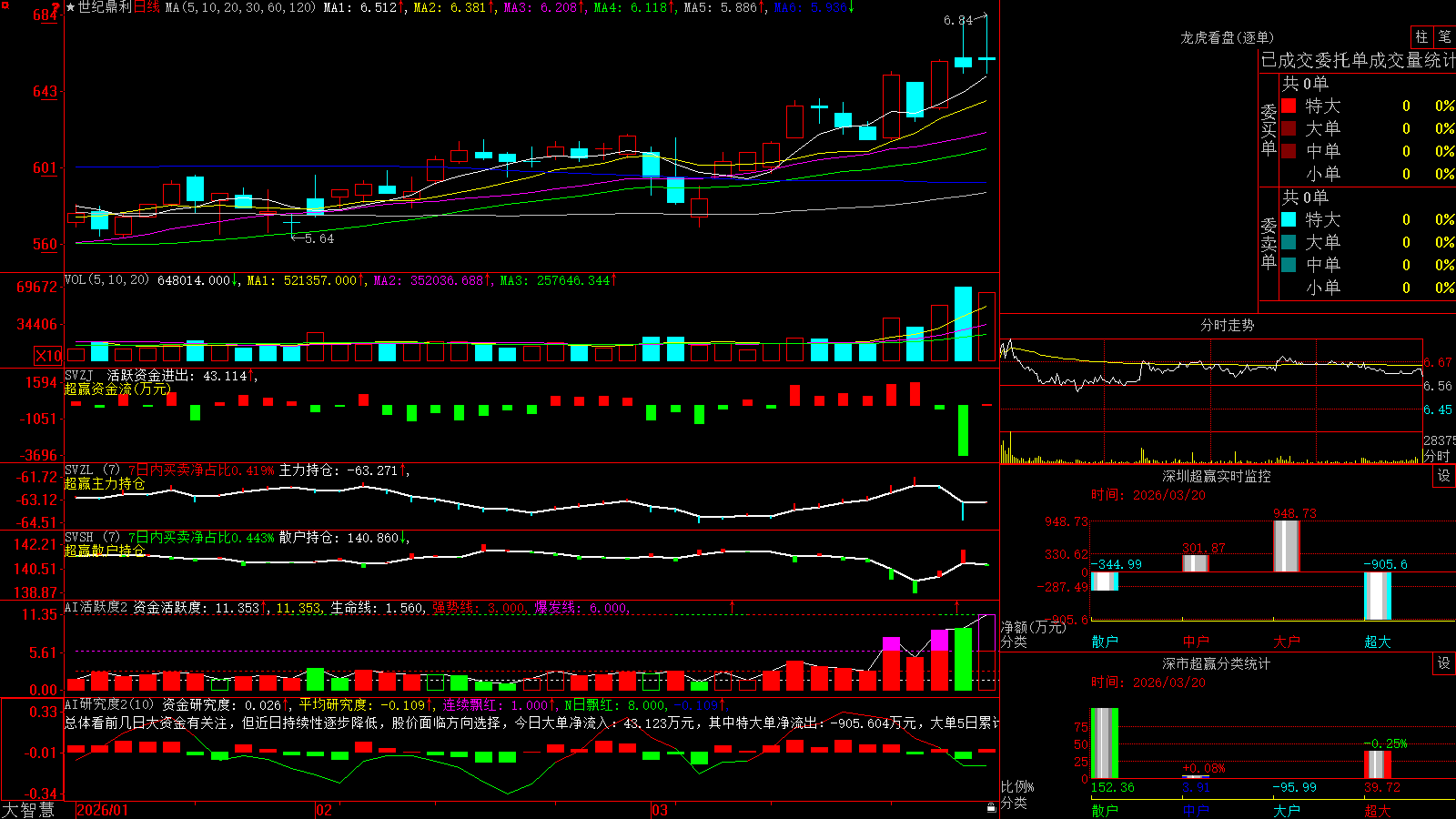Click the red question mark help icon
This screenshot has width=1456, height=819.
(x=56, y=7)
